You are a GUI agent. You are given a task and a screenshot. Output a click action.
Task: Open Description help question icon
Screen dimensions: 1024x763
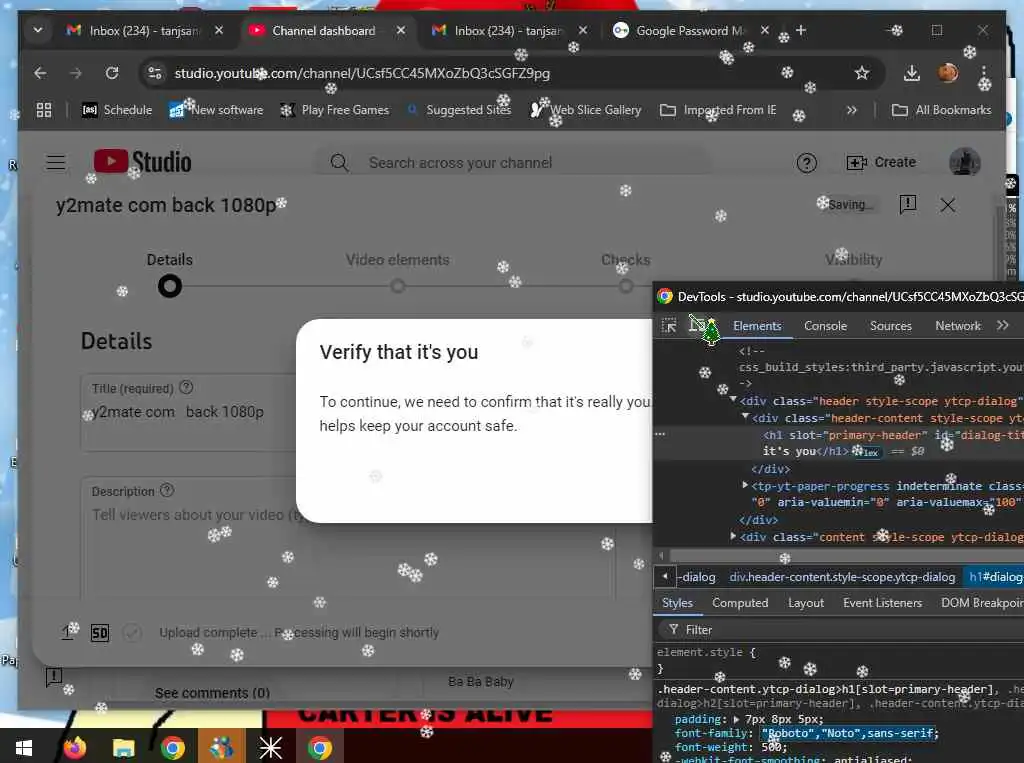point(167,490)
